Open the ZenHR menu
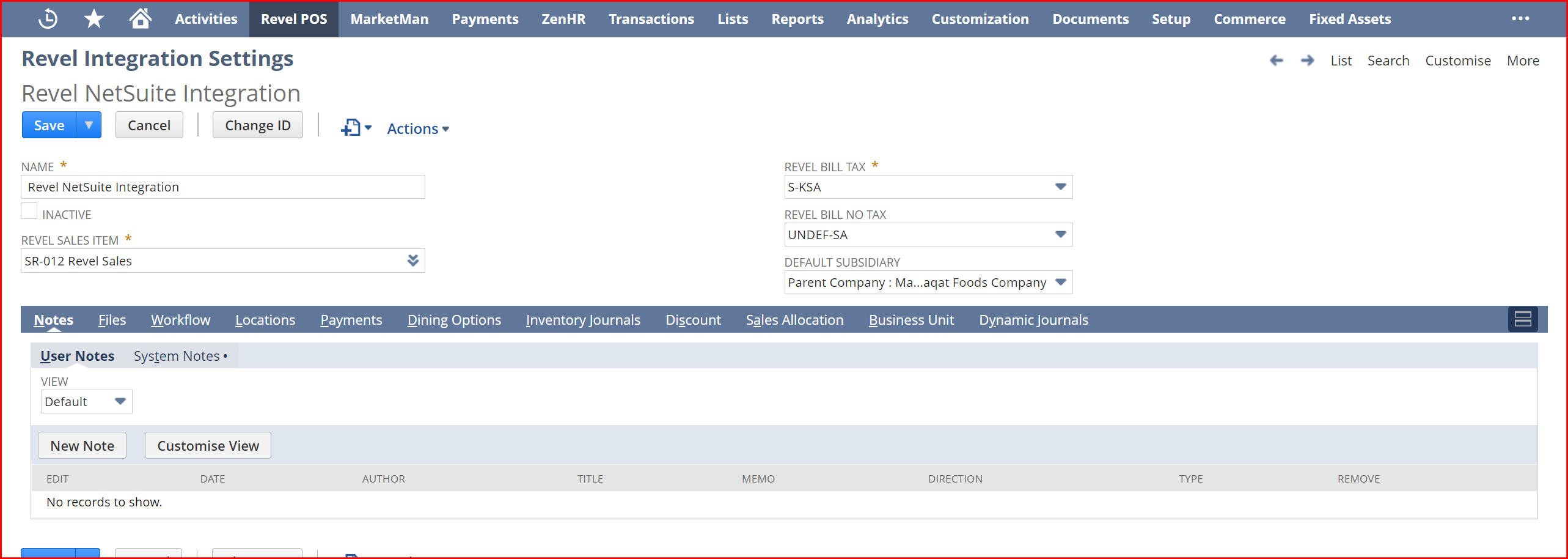 click(563, 19)
